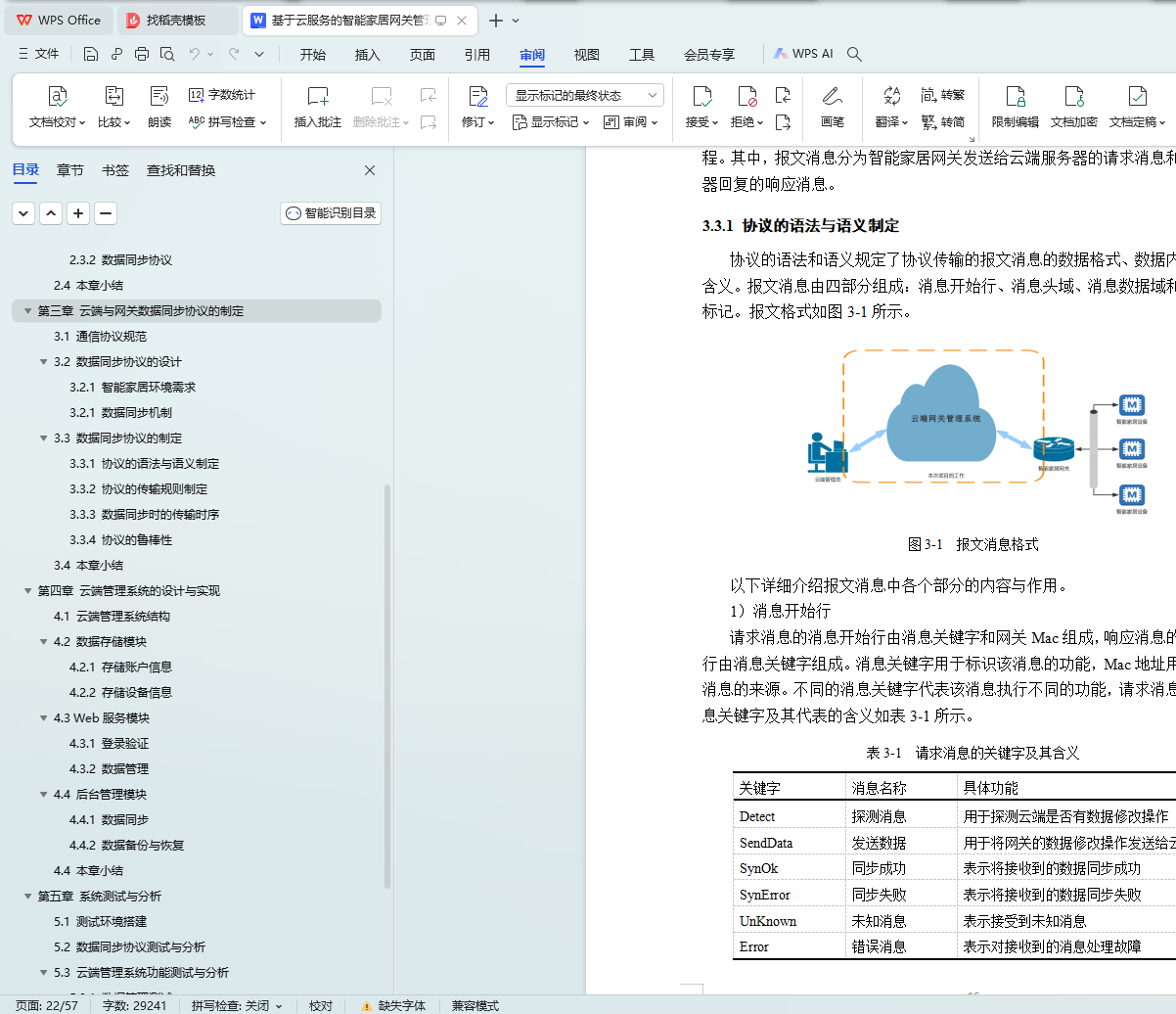The image size is (1176, 1014).
Task: Open 字数统计 word count
Action: click(222, 94)
